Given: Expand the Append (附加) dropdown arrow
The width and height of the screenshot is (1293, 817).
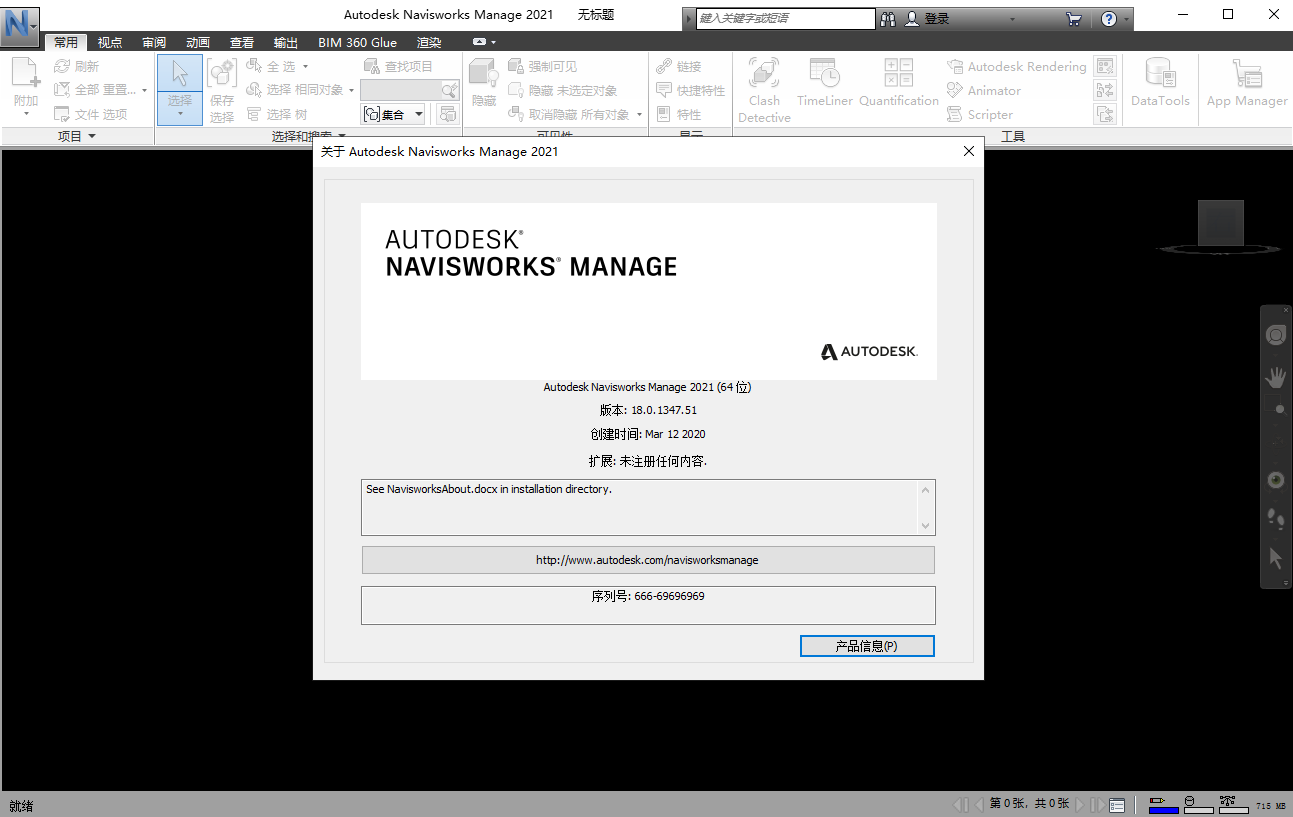Looking at the screenshot, I should pos(26,113).
